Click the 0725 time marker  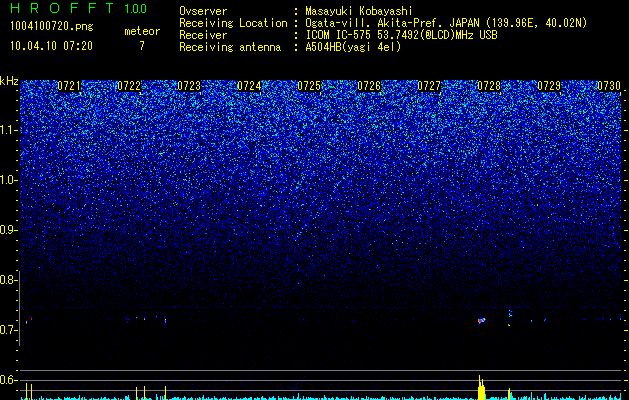[x=309, y=86]
